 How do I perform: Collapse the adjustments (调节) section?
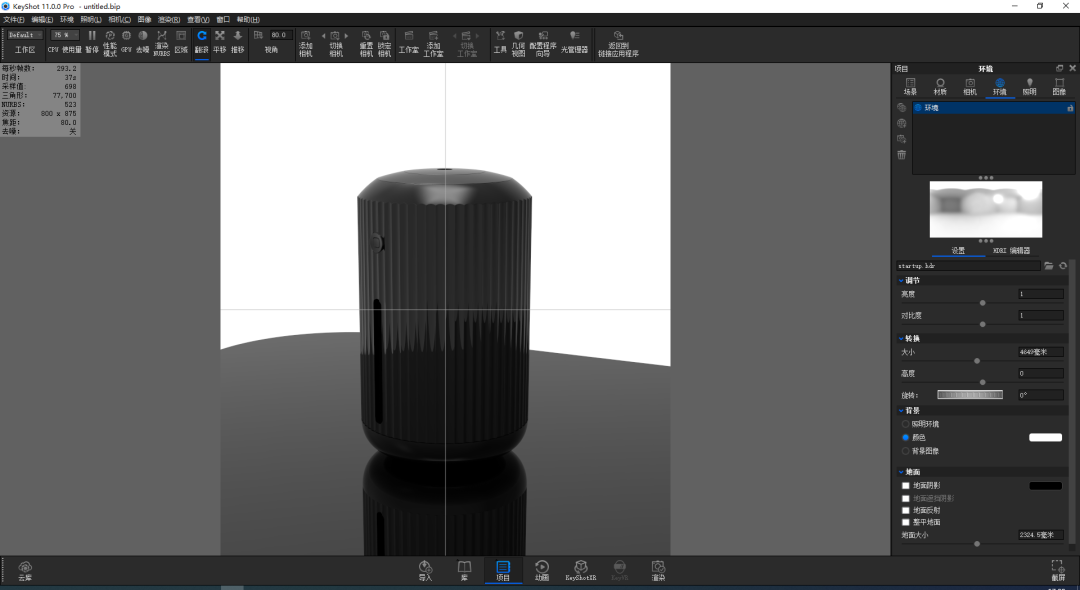(x=902, y=280)
